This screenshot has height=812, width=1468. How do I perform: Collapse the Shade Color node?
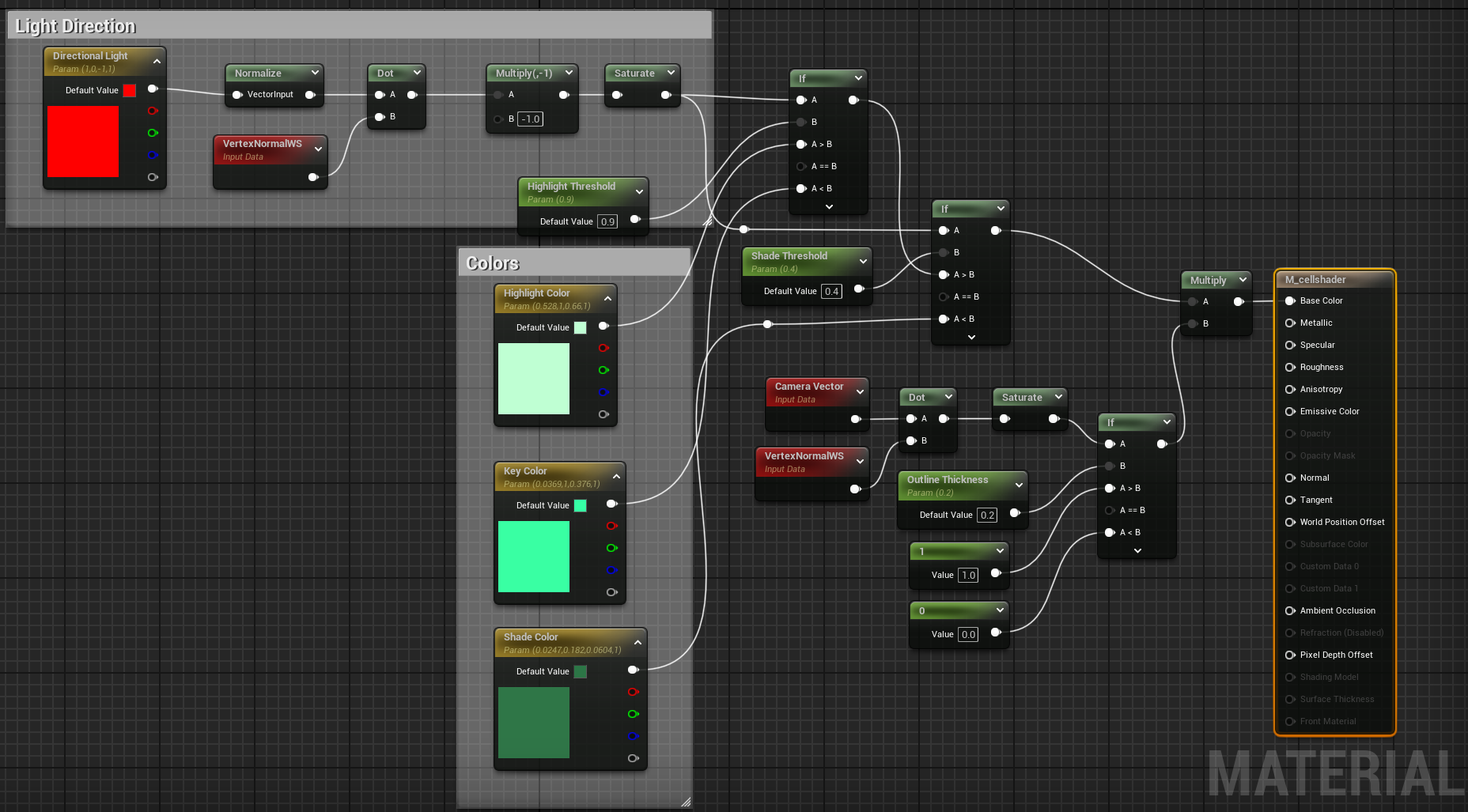point(638,643)
